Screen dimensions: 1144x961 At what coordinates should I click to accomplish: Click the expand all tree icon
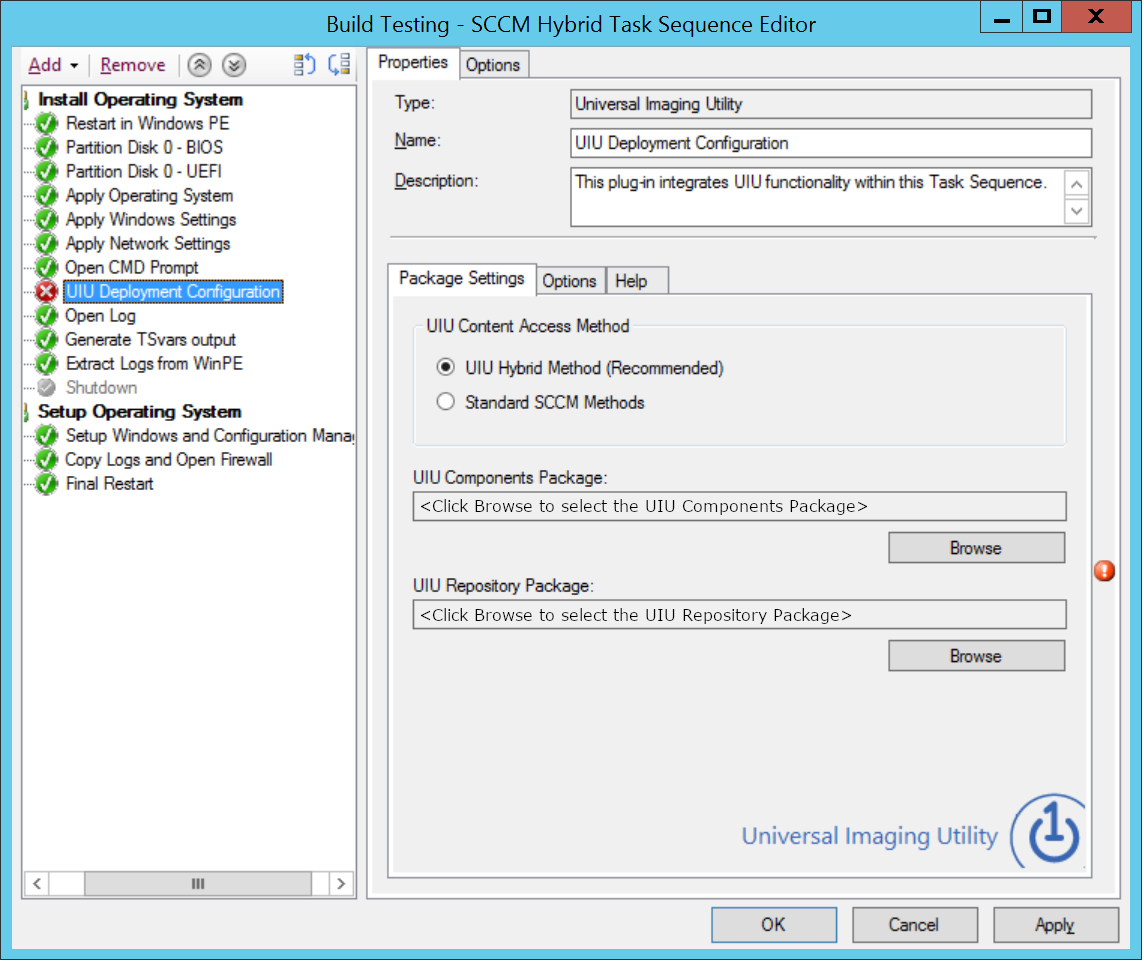pos(304,65)
